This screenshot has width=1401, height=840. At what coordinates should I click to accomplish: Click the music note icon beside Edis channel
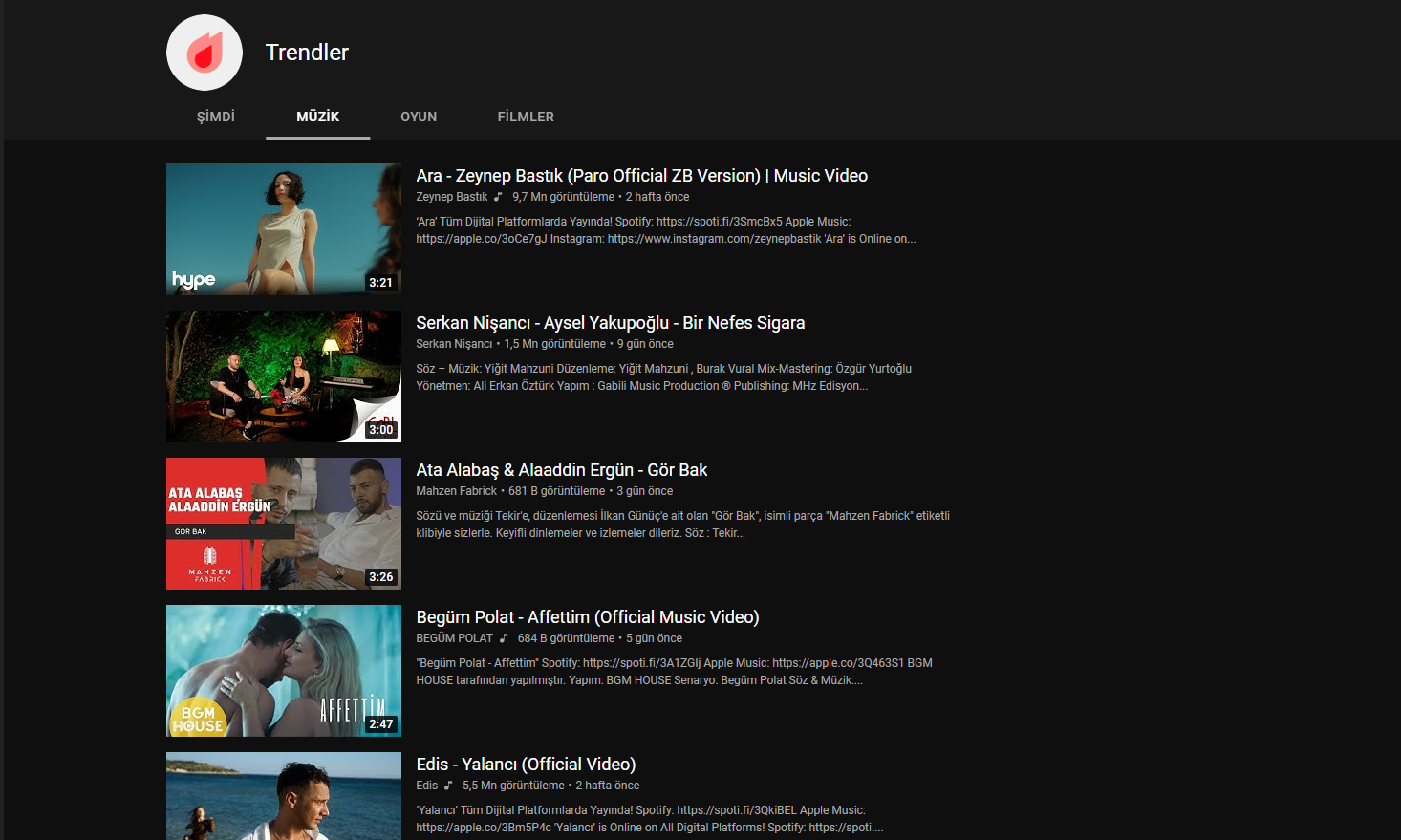click(x=448, y=786)
